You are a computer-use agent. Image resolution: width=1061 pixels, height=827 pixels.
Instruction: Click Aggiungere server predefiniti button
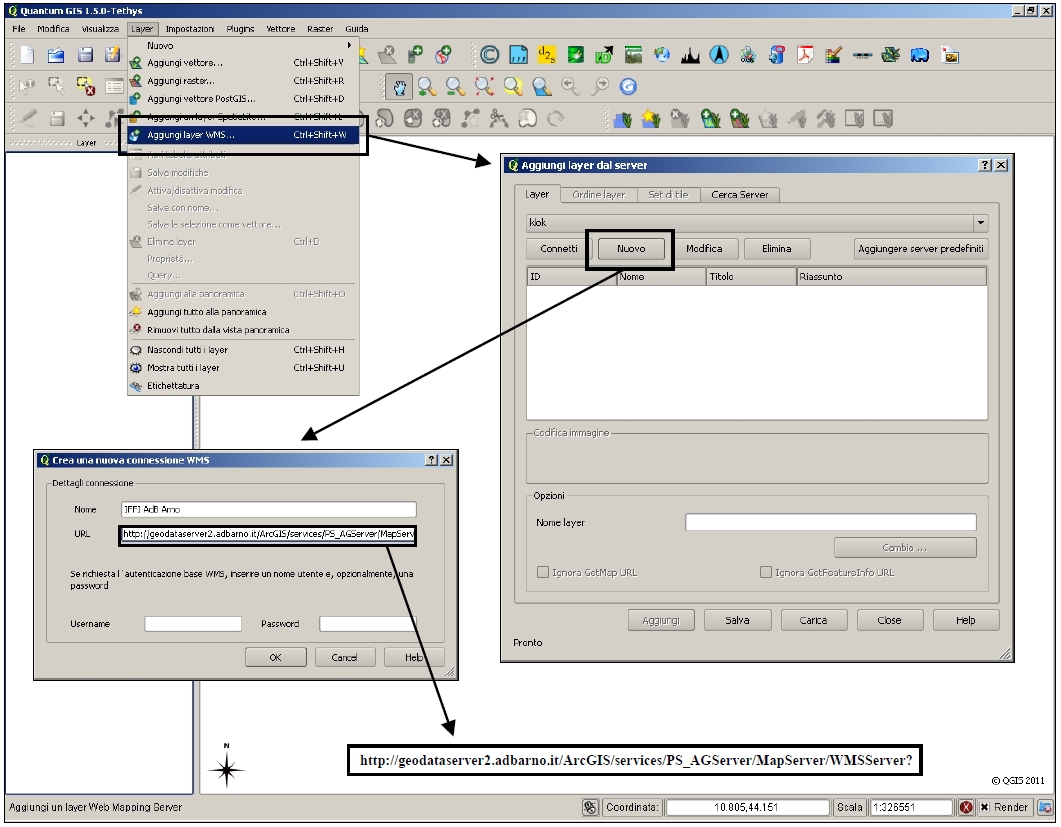pyautogui.click(x=920, y=248)
